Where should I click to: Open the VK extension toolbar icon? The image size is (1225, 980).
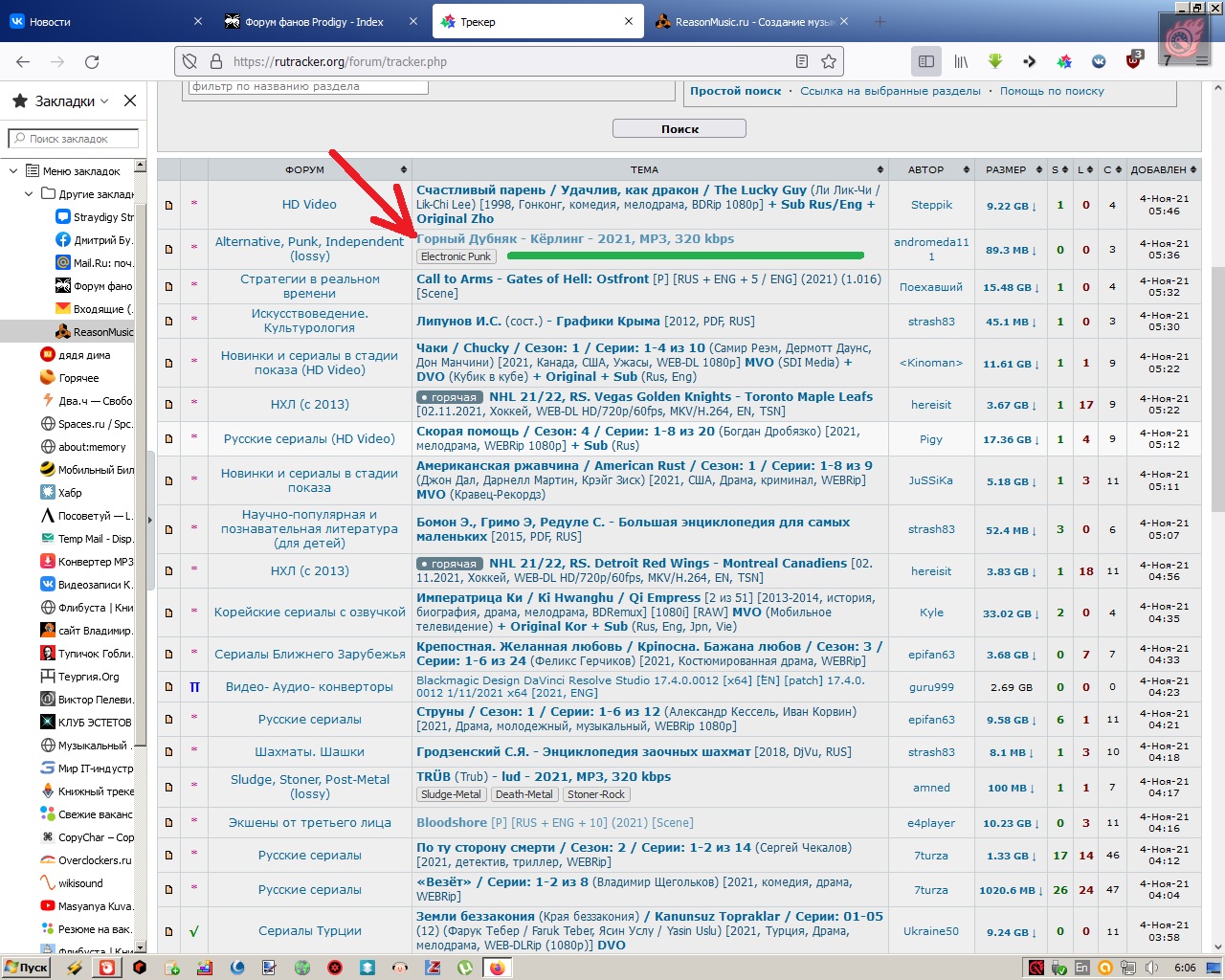pyautogui.click(x=1099, y=61)
